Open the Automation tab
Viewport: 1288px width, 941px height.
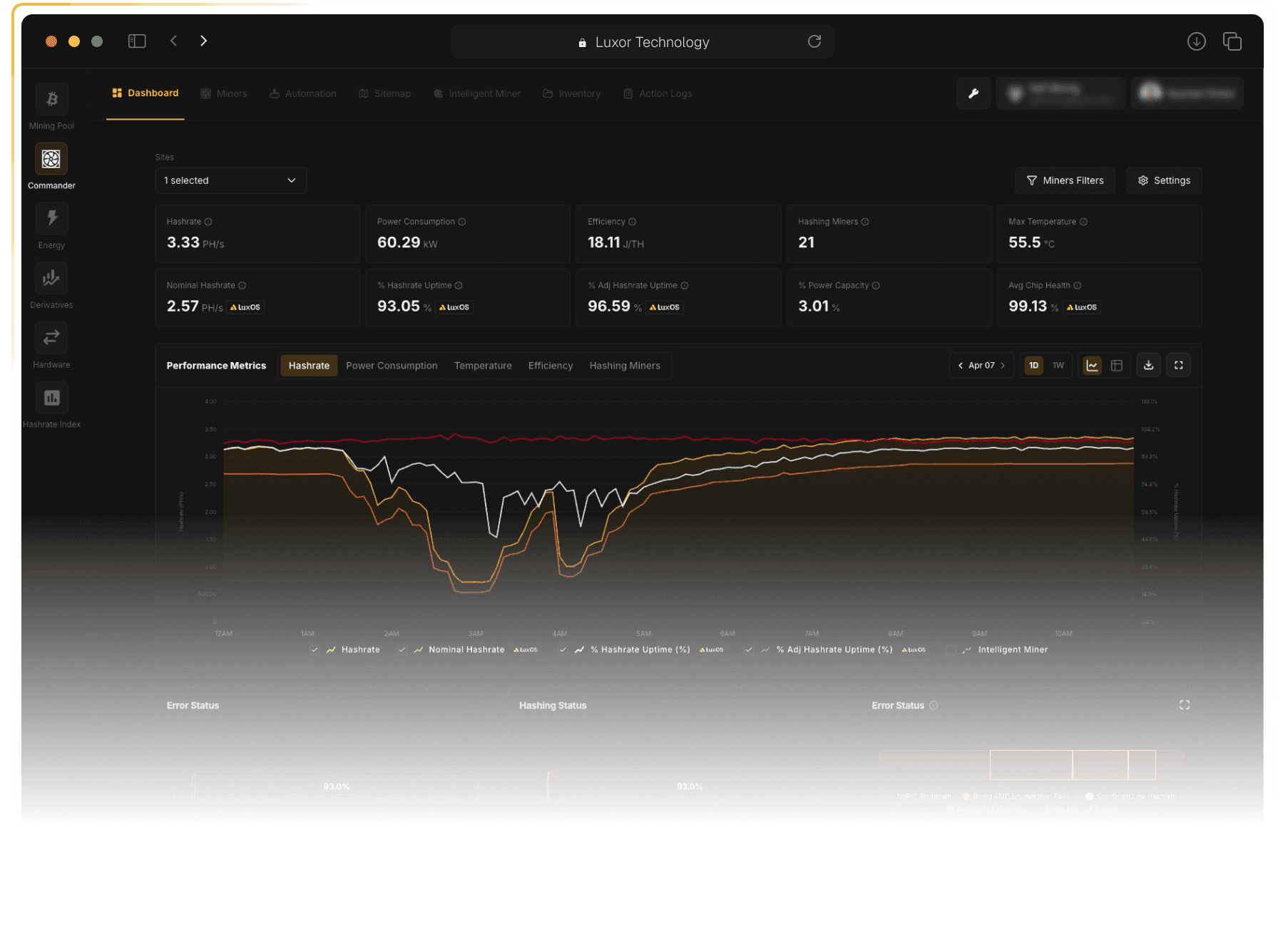(303, 94)
